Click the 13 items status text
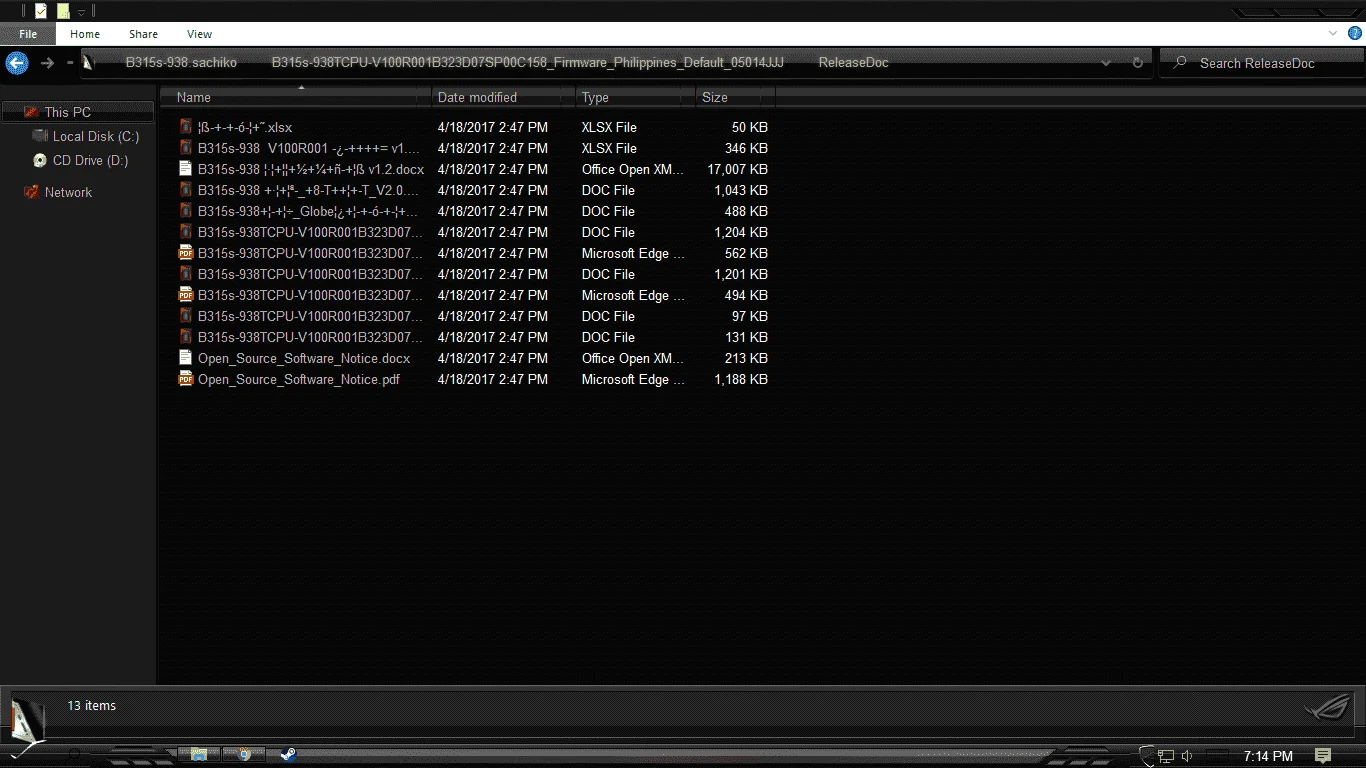Viewport: 1366px width, 768px height. [x=92, y=705]
